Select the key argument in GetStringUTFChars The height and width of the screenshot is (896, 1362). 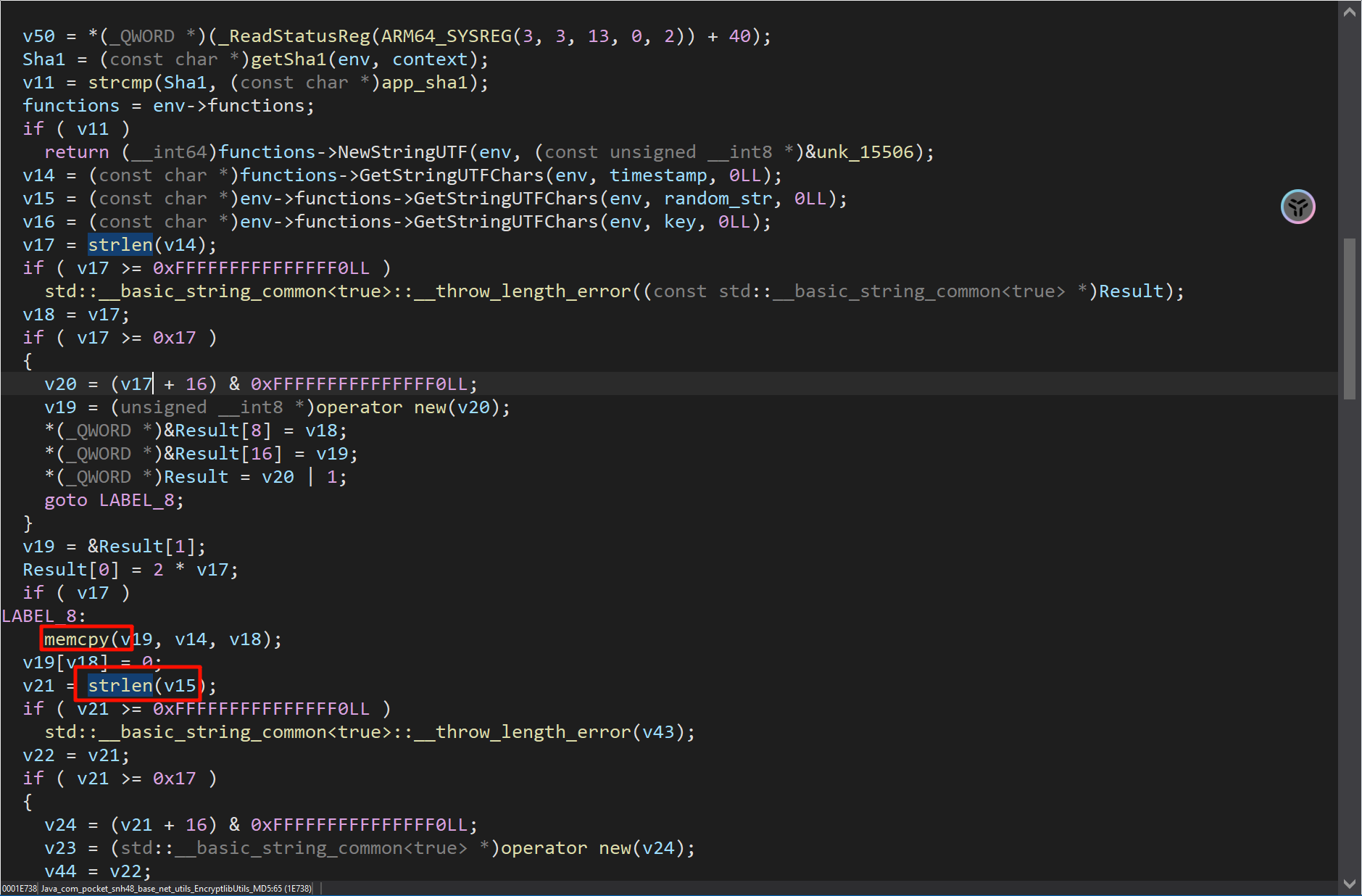(x=680, y=222)
